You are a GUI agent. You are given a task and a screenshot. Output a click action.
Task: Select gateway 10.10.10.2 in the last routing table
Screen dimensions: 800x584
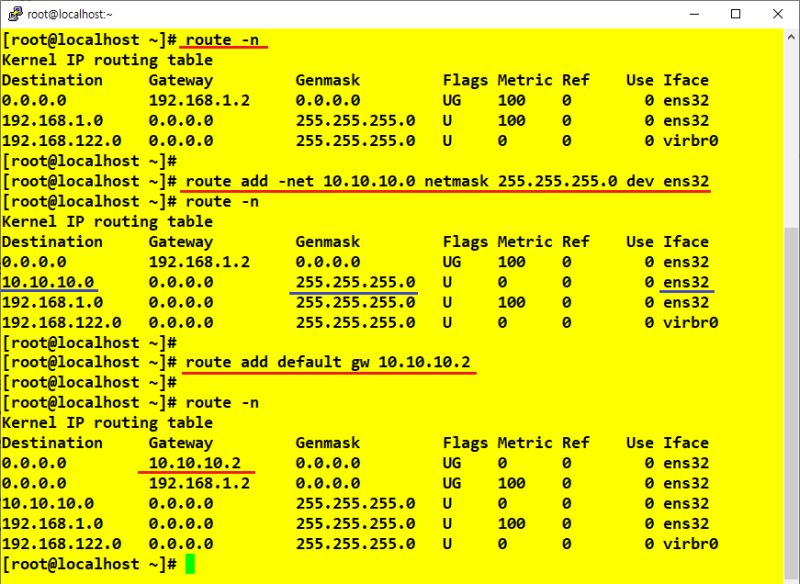(194, 463)
